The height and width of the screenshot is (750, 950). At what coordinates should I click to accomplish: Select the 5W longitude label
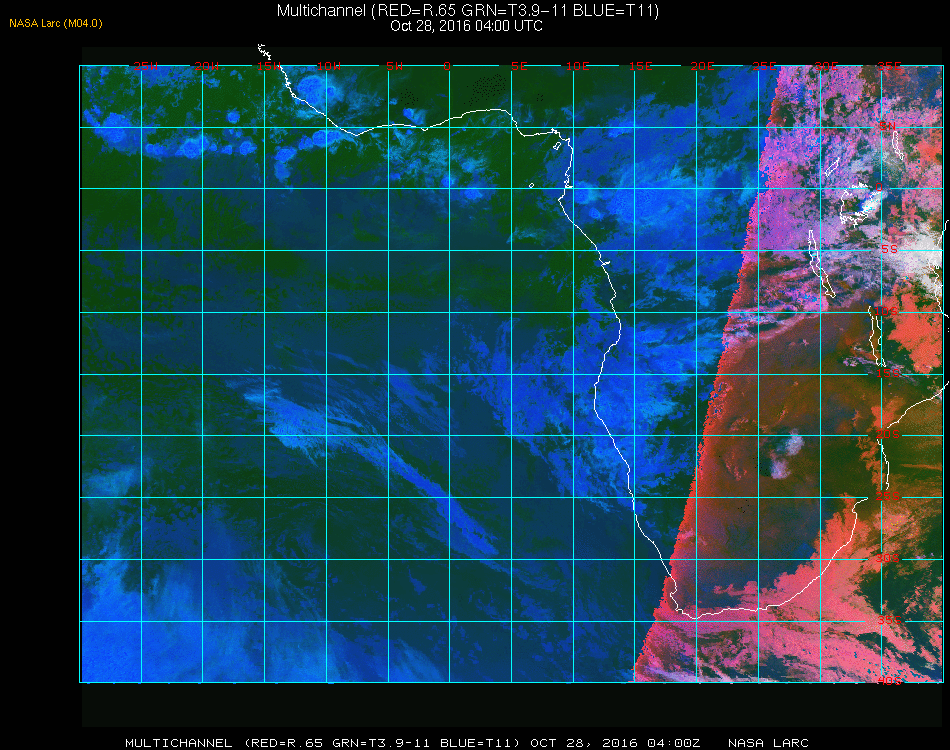[394, 66]
